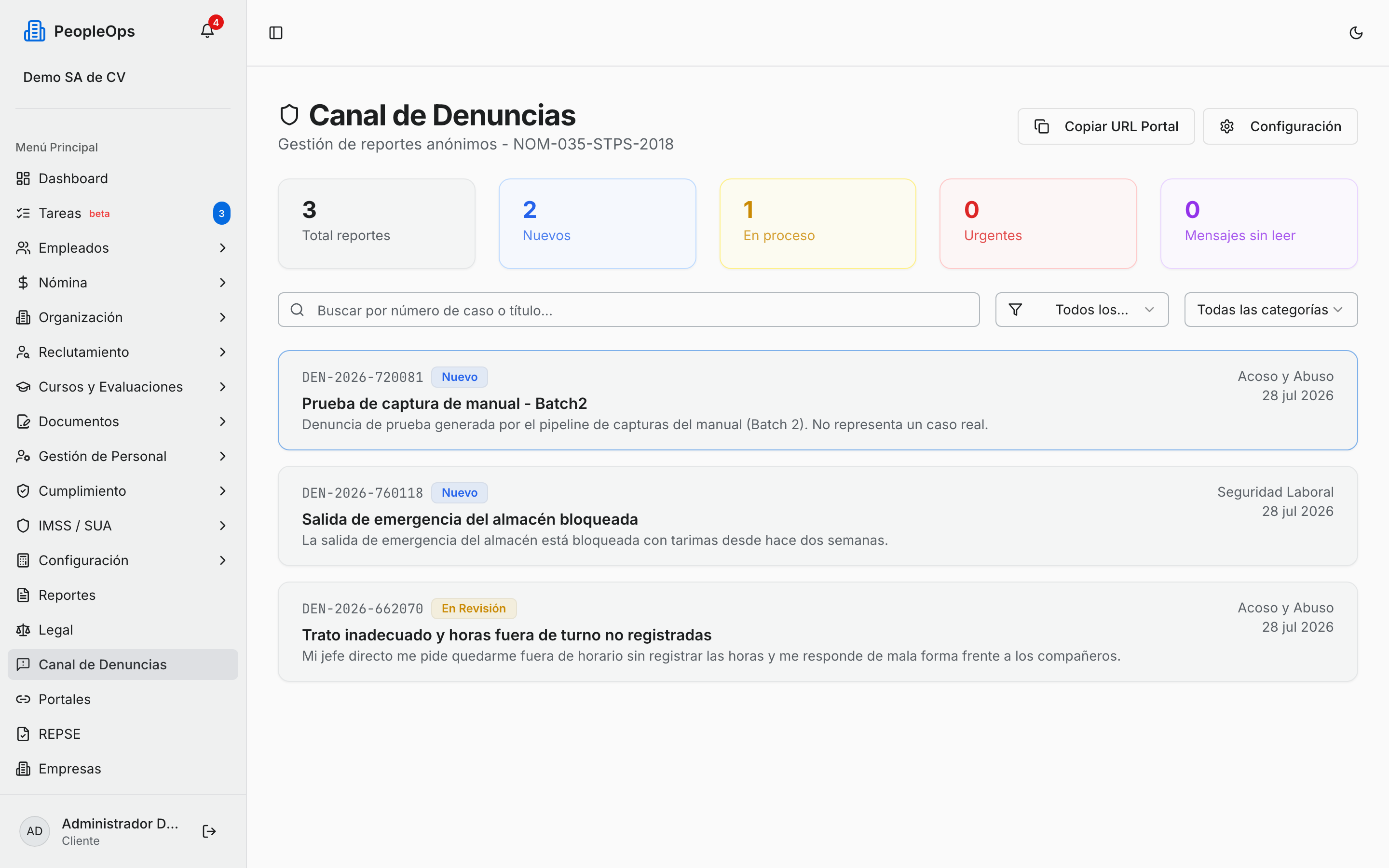Filter by the Urgentes card

tap(1038, 223)
